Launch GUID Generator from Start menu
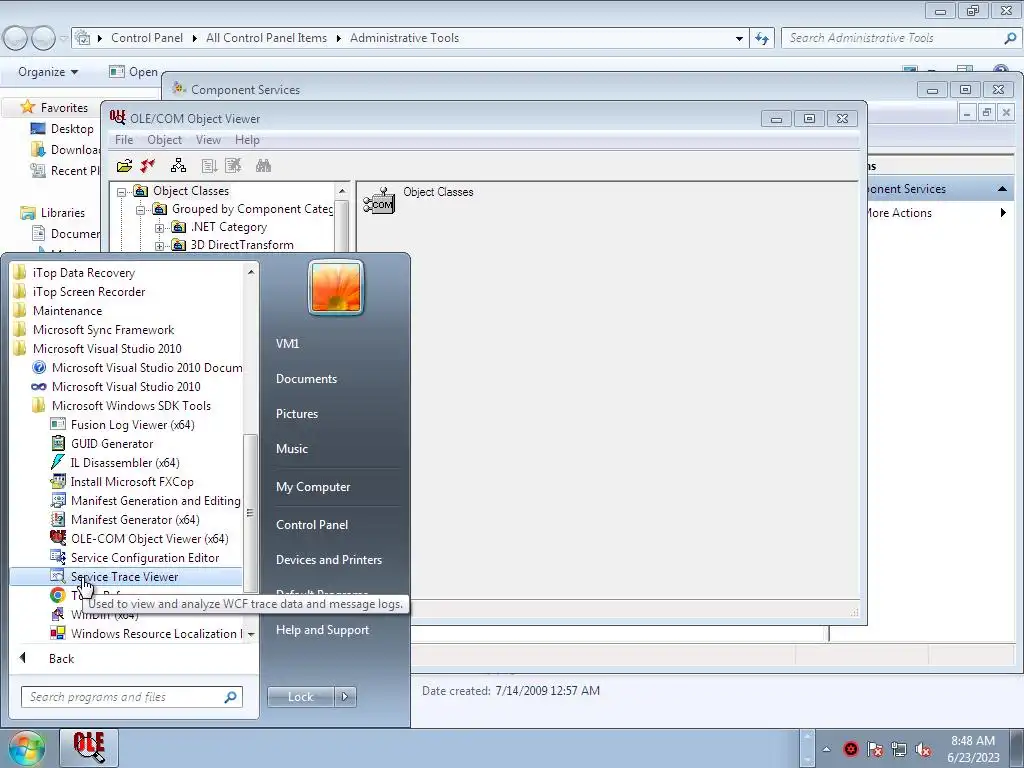This screenshot has width=1024, height=768. (126, 444)
